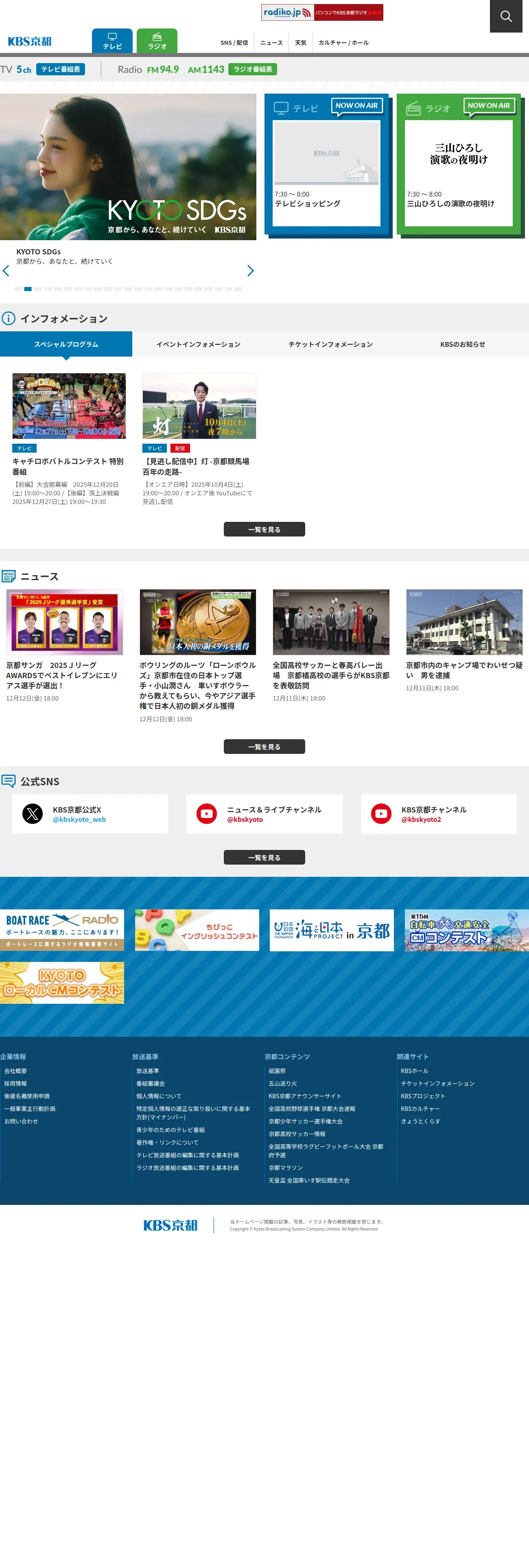Click the radio icon in ラジオ panel
Image resolution: width=529 pixels, height=1568 pixels.
(x=413, y=109)
